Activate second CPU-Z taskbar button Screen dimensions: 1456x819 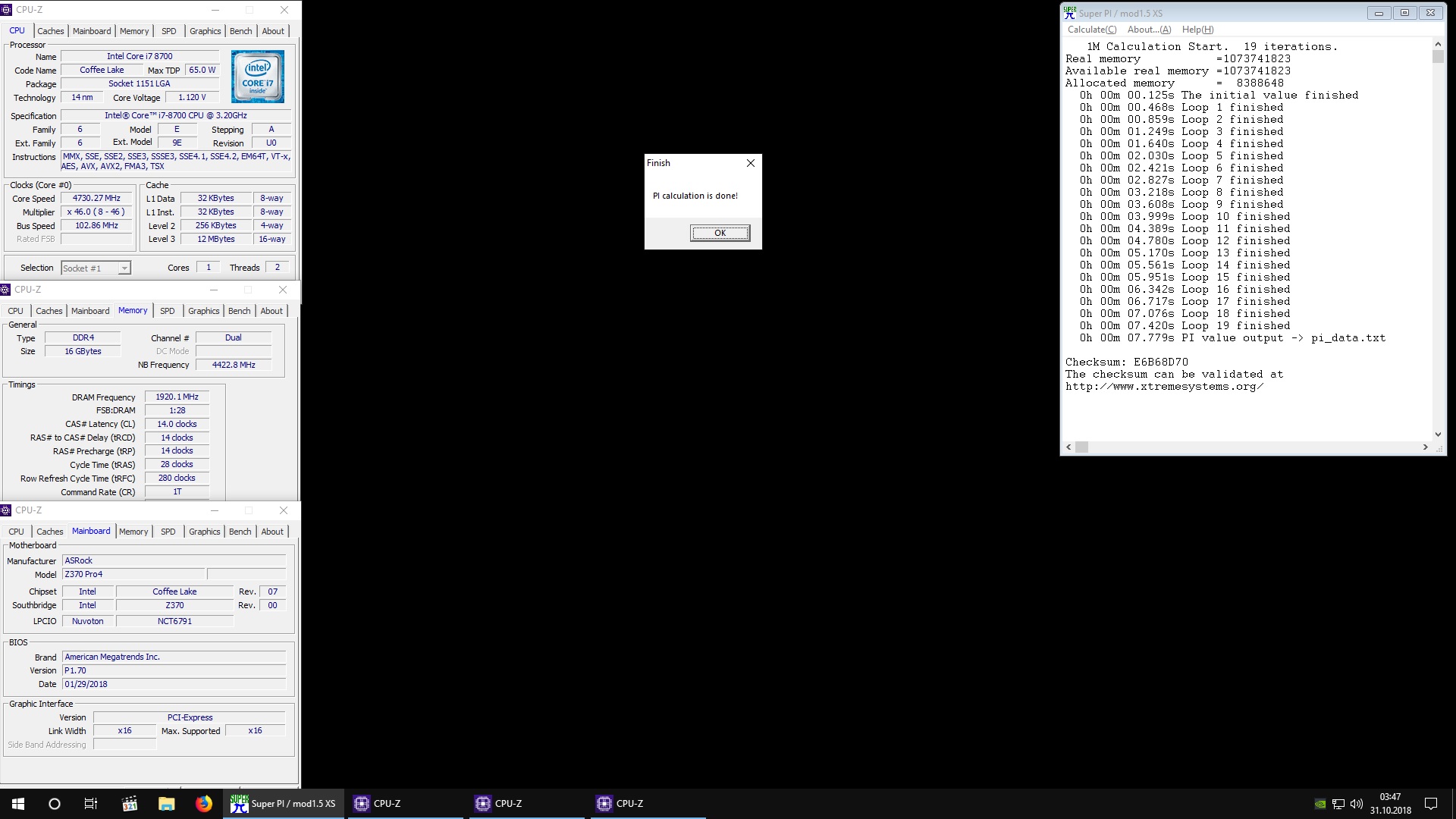click(528, 804)
